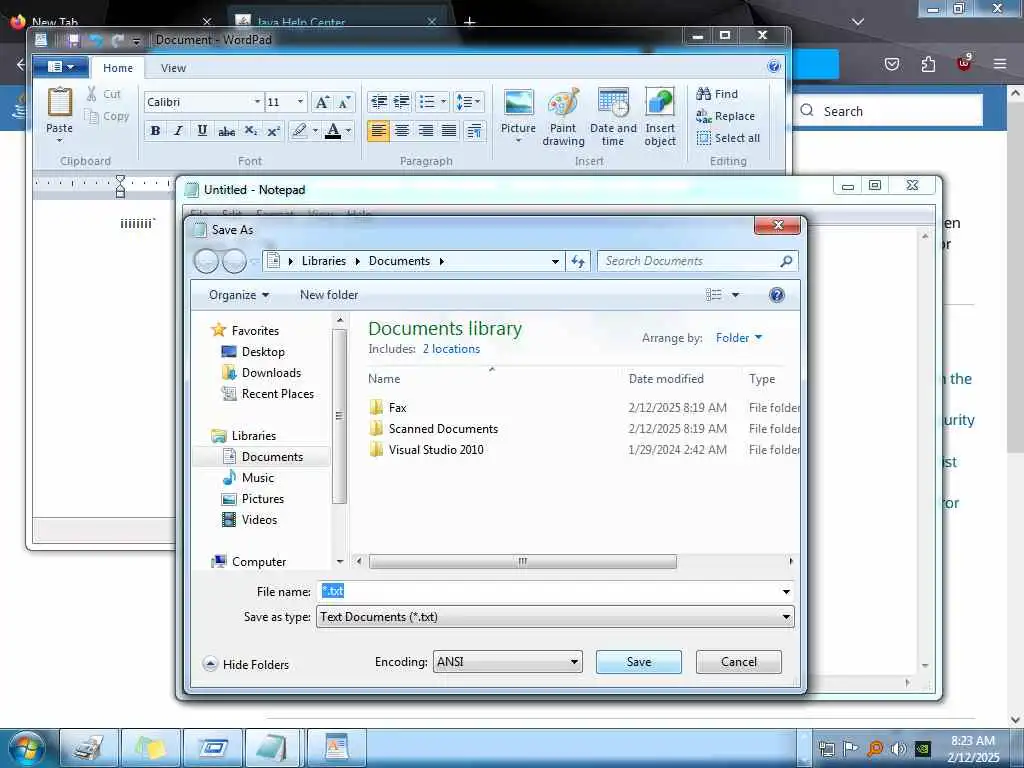This screenshot has height=768, width=1024.
Task: Click New folder in Save As dialog
Action: coord(329,295)
